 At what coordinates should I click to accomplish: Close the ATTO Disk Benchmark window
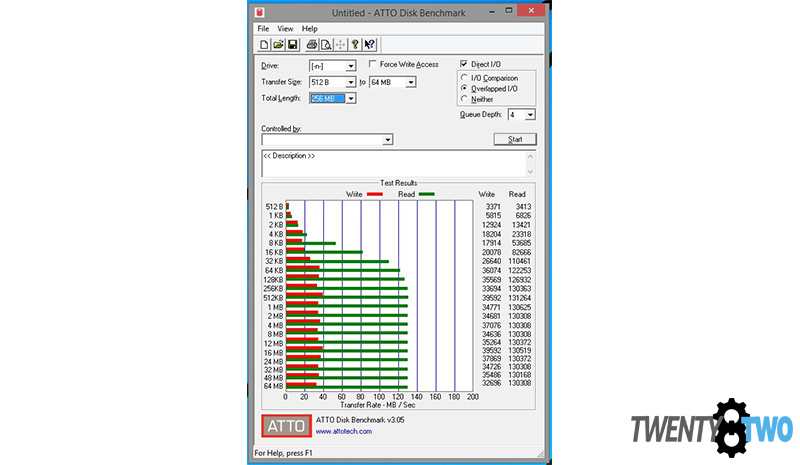coord(531,11)
